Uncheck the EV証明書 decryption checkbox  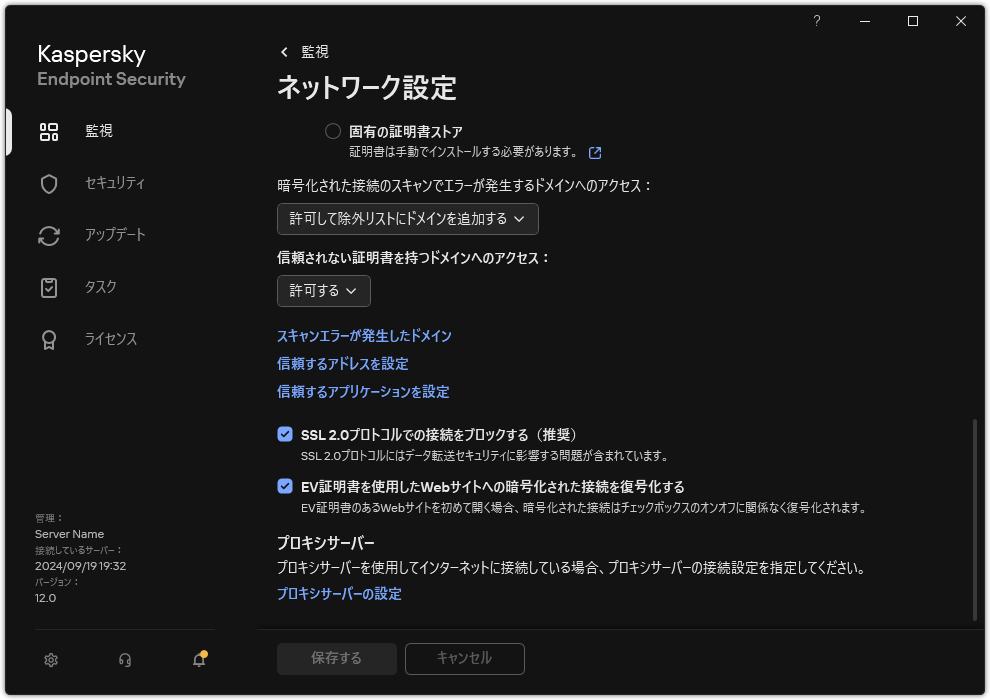click(x=285, y=486)
